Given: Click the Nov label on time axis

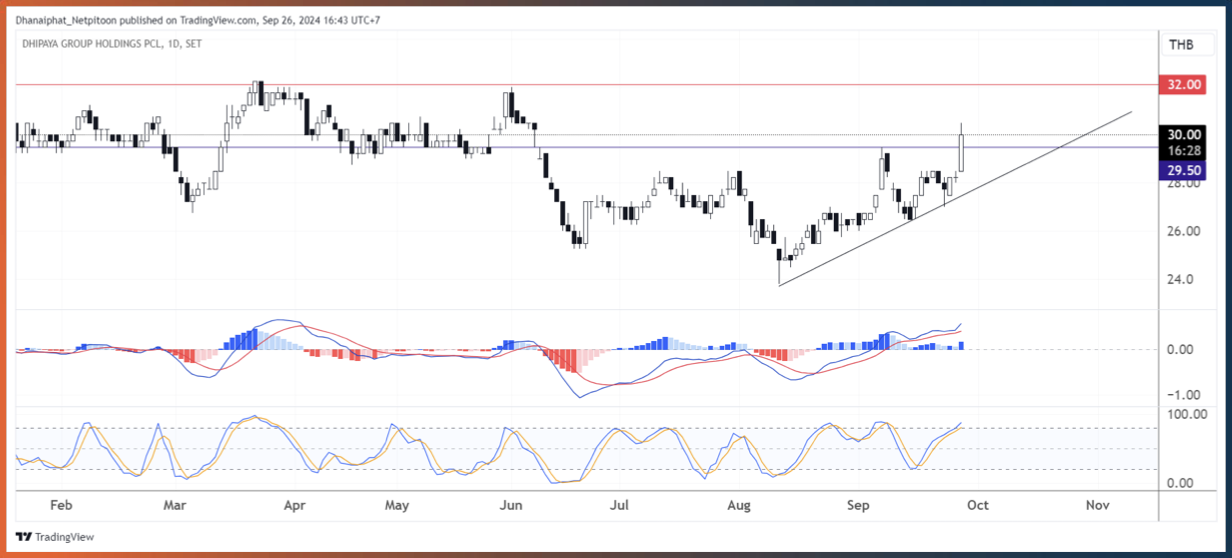Looking at the screenshot, I should (x=1097, y=505).
